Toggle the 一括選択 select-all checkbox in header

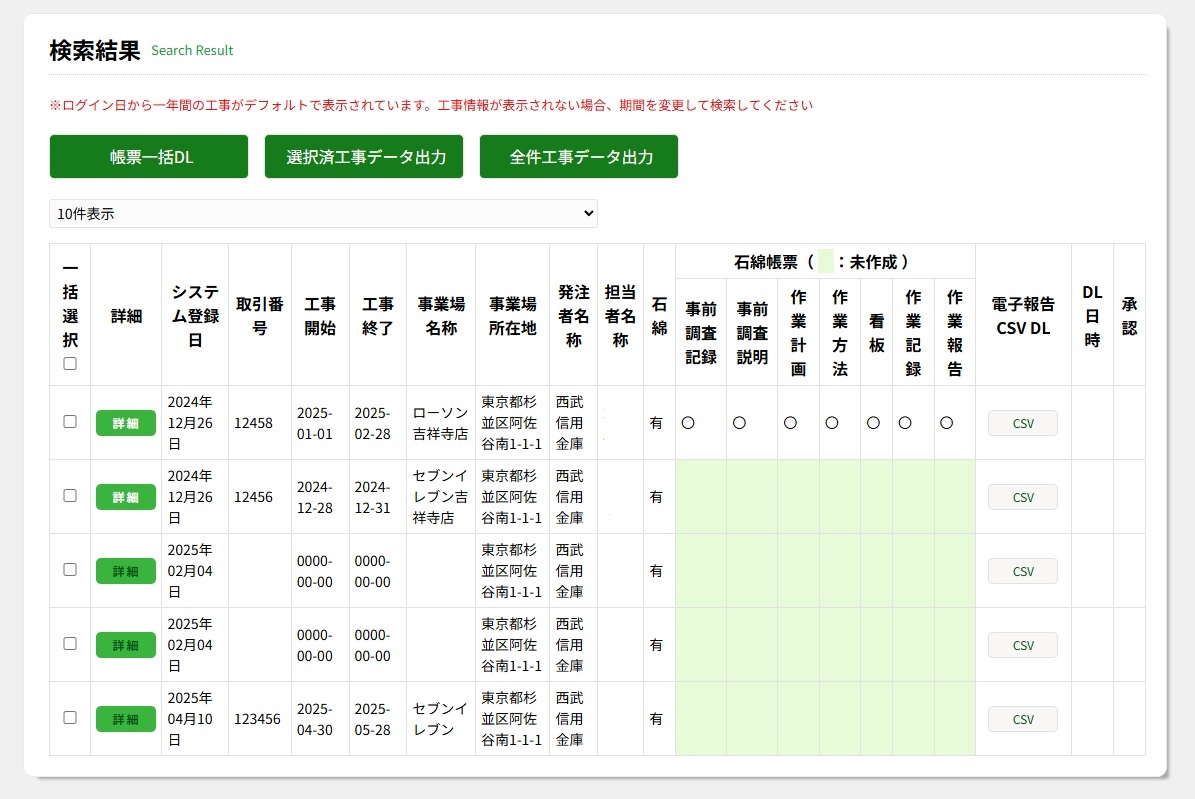pyautogui.click(x=70, y=364)
